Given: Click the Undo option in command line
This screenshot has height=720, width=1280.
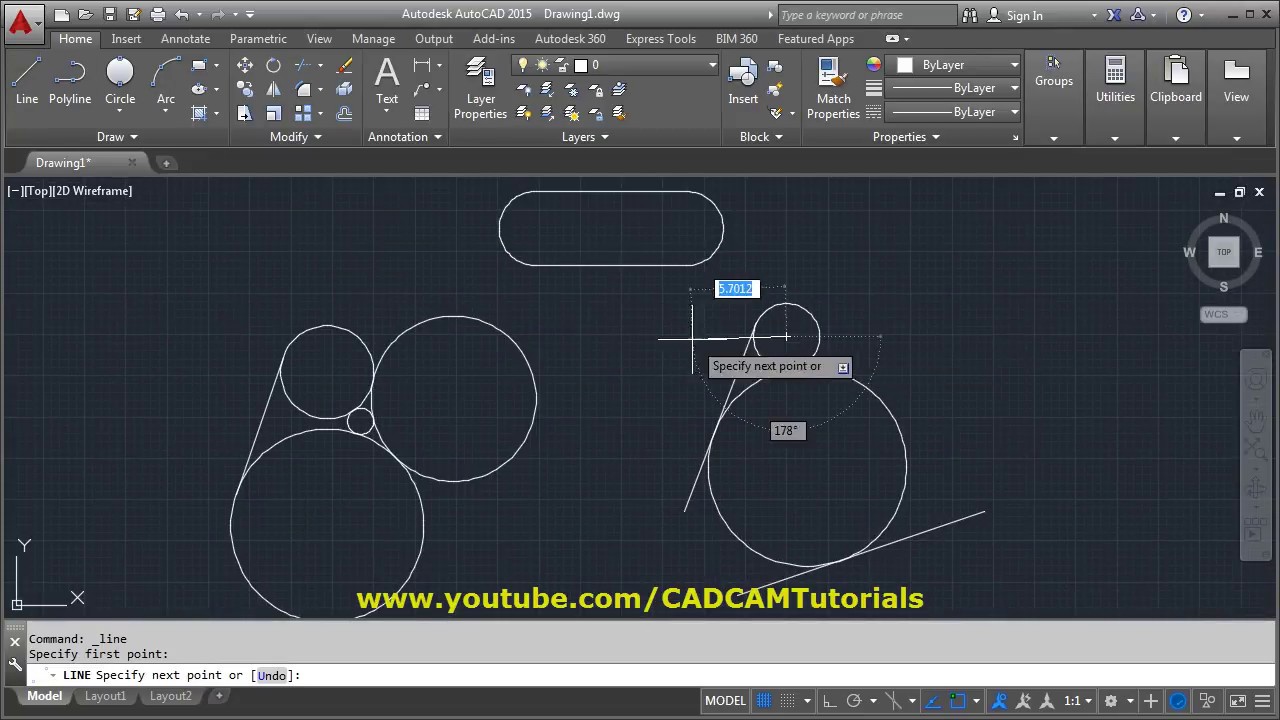Looking at the screenshot, I should tap(272, 676).
